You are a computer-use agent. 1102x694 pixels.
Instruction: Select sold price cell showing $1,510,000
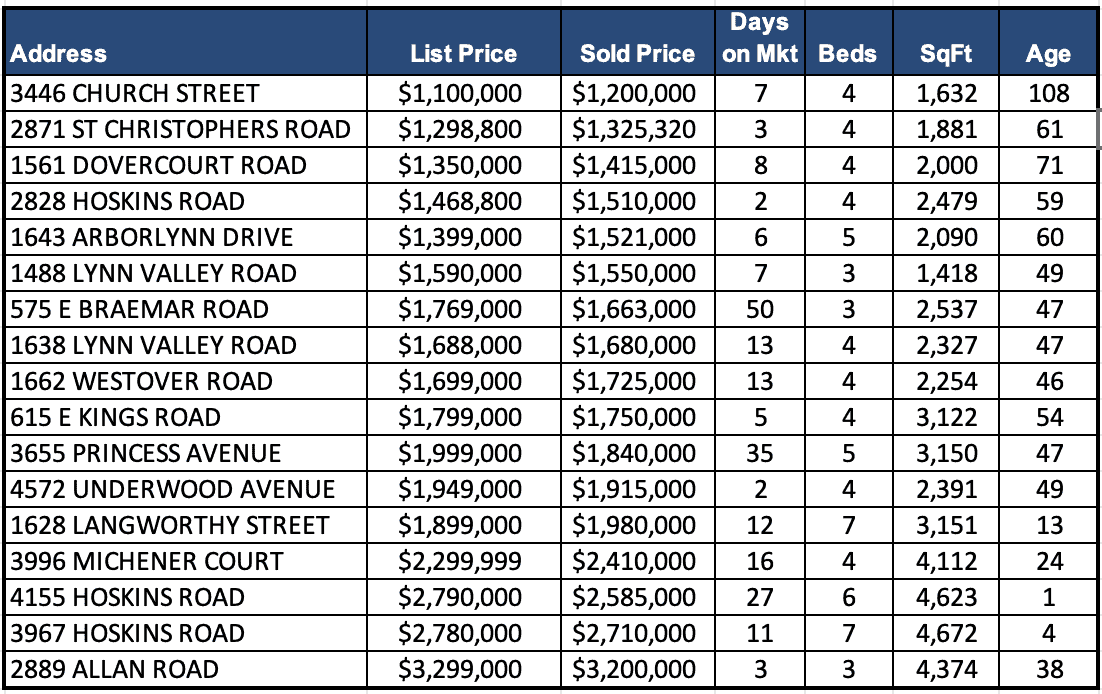[x=634, y=202]
